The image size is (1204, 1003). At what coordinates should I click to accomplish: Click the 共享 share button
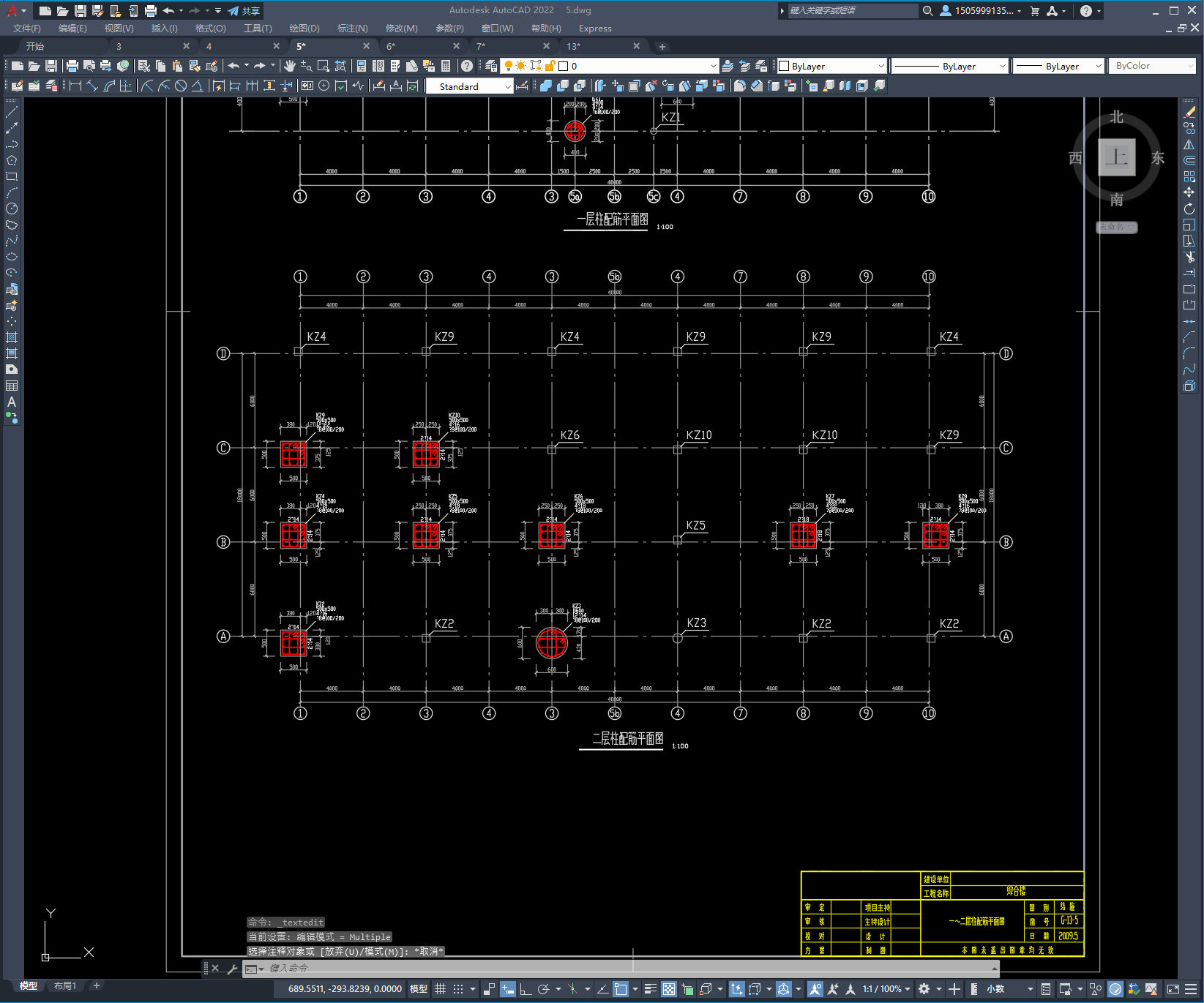coord(244,11)
